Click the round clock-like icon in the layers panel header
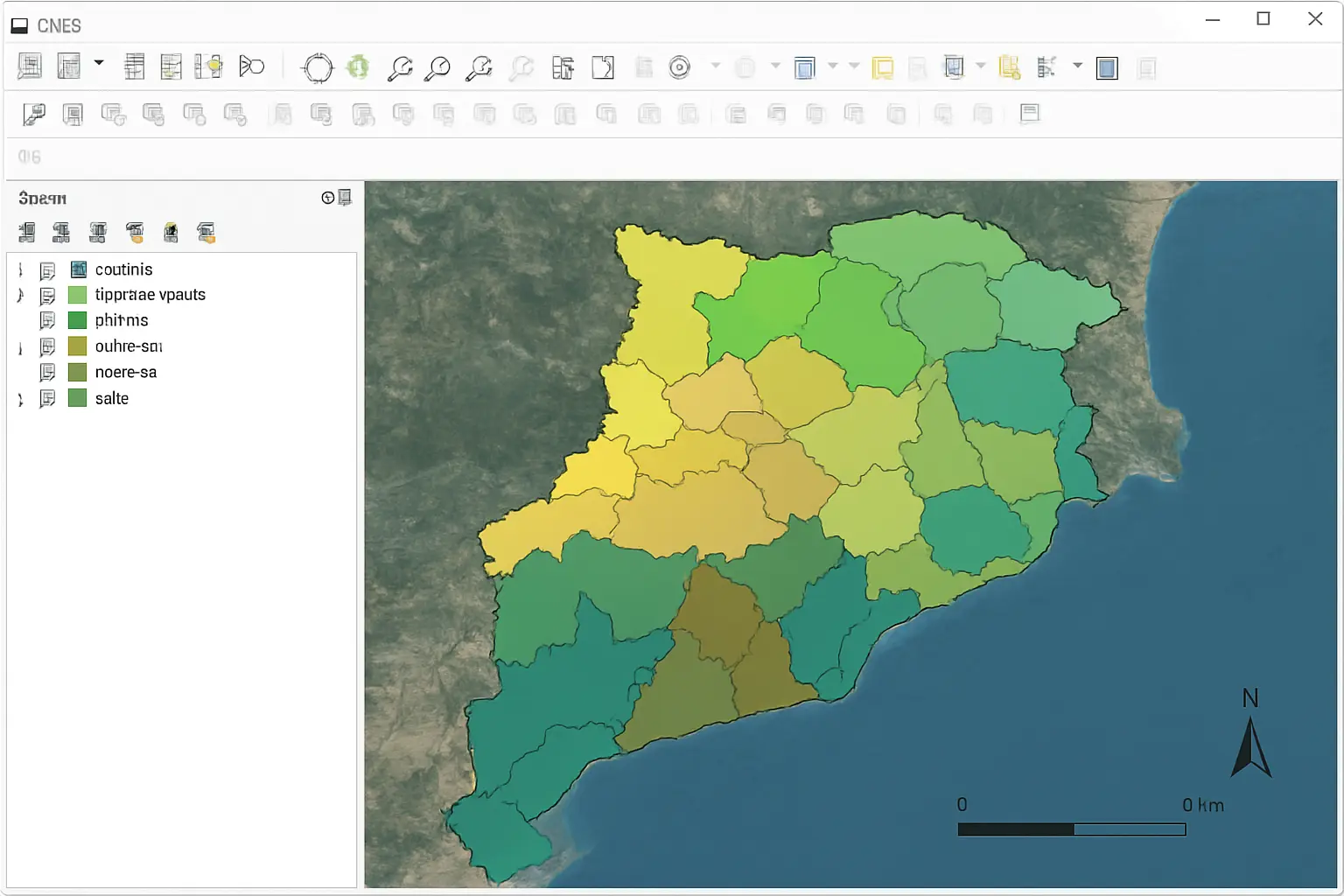 [x=327, y=198]
